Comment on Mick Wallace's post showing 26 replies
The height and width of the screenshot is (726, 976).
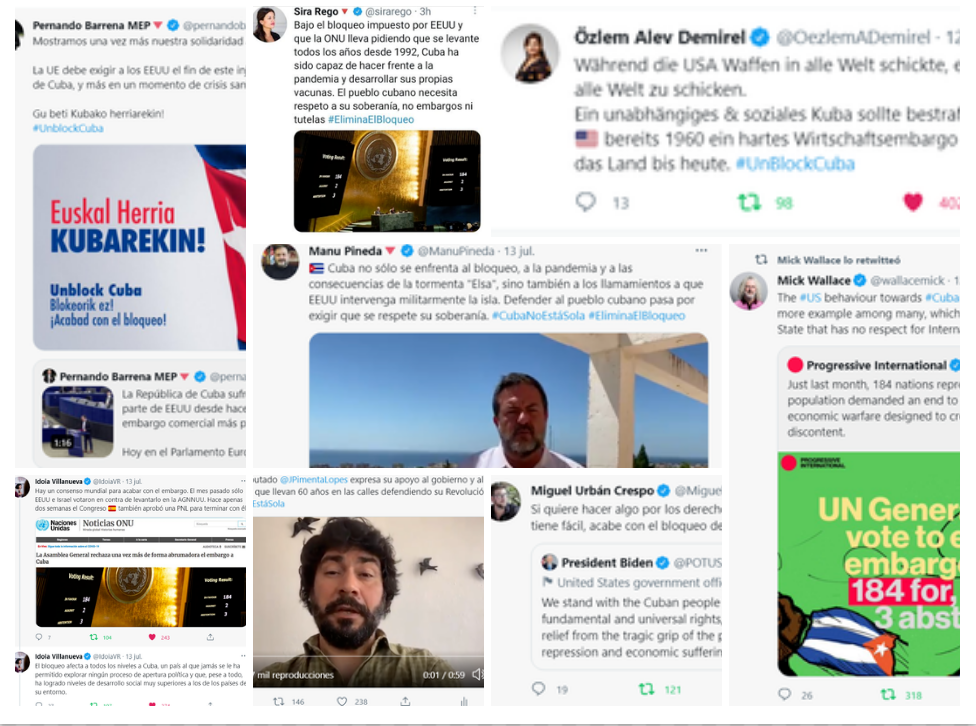tap(785, 694)
